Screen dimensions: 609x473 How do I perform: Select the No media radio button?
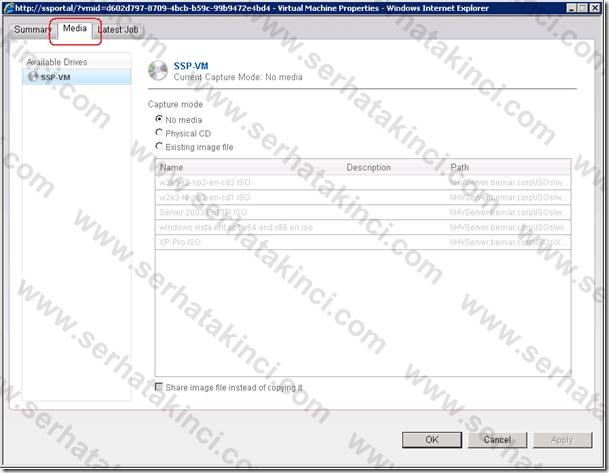click(158, 119)
